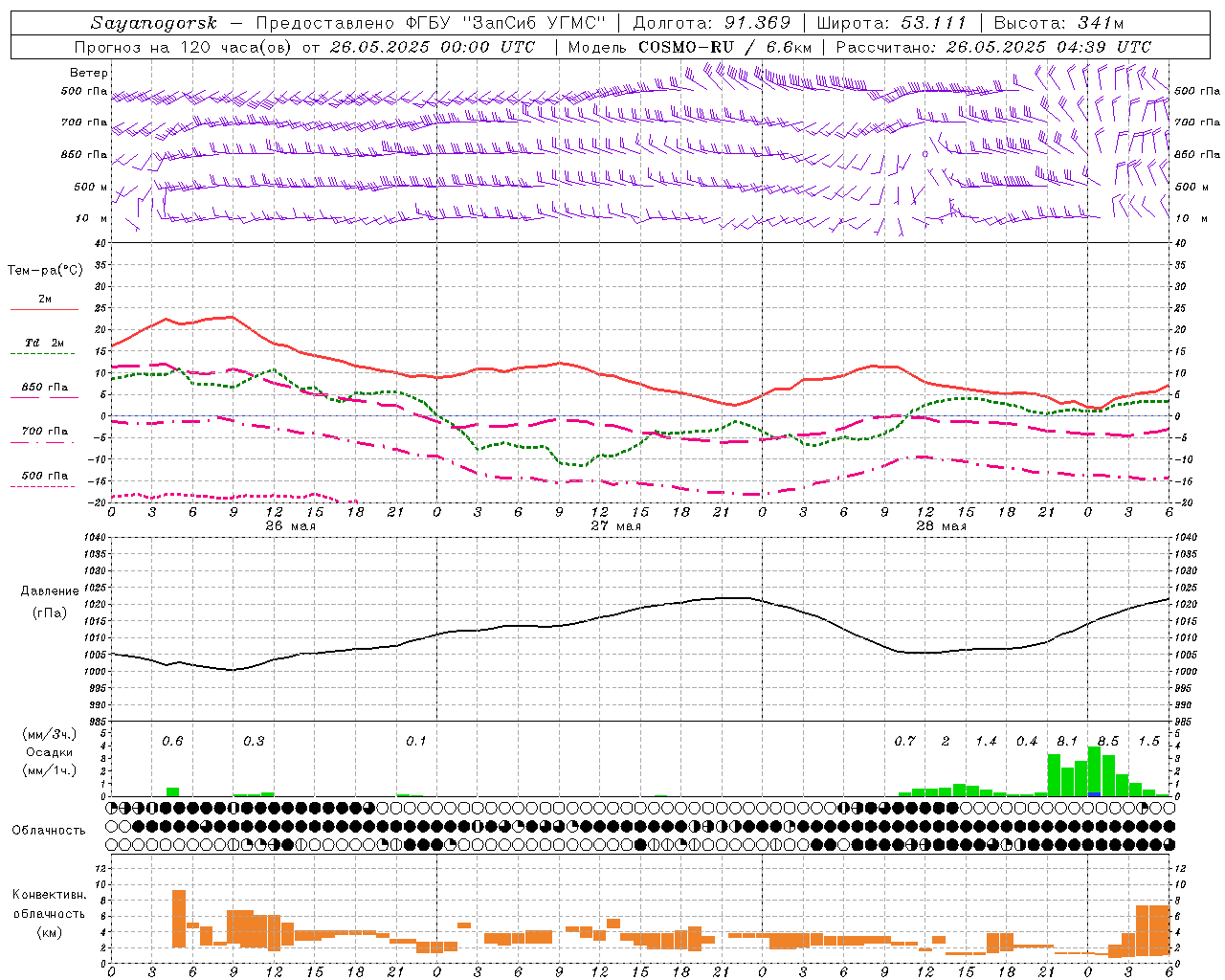Click the 'Тем-ра(°C)' temperature panel label

tap(45, 271)
